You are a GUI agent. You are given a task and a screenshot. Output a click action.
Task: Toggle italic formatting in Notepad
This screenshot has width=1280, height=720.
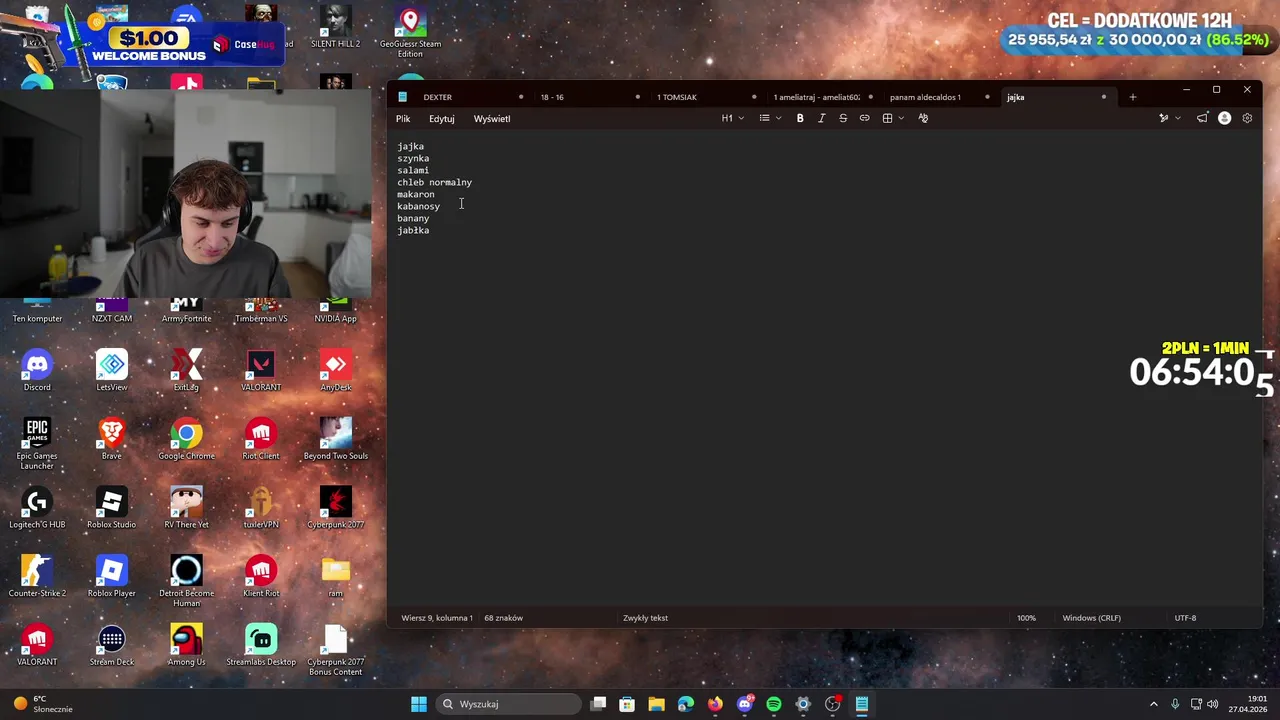(x=822, y=118)
